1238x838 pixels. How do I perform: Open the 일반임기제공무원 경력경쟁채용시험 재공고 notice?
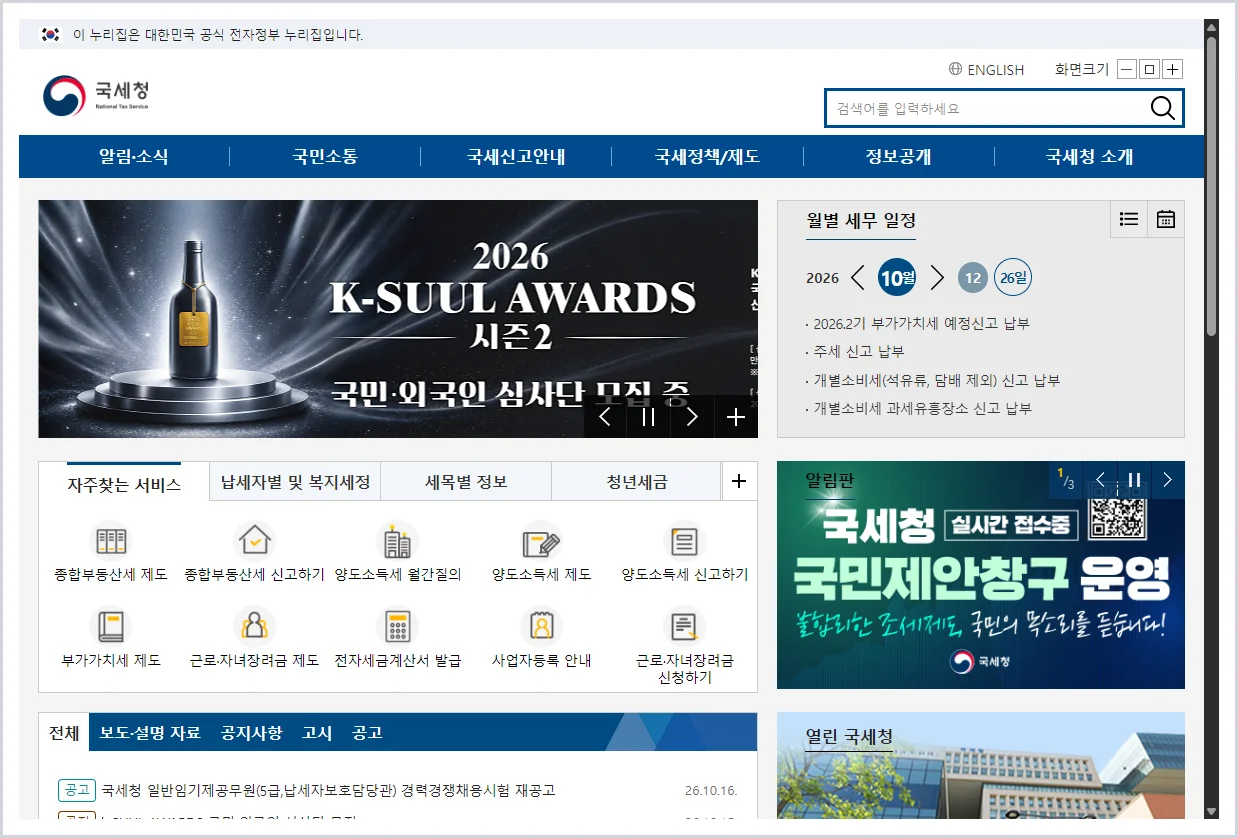pyautogui.click(x=328, y=790)
